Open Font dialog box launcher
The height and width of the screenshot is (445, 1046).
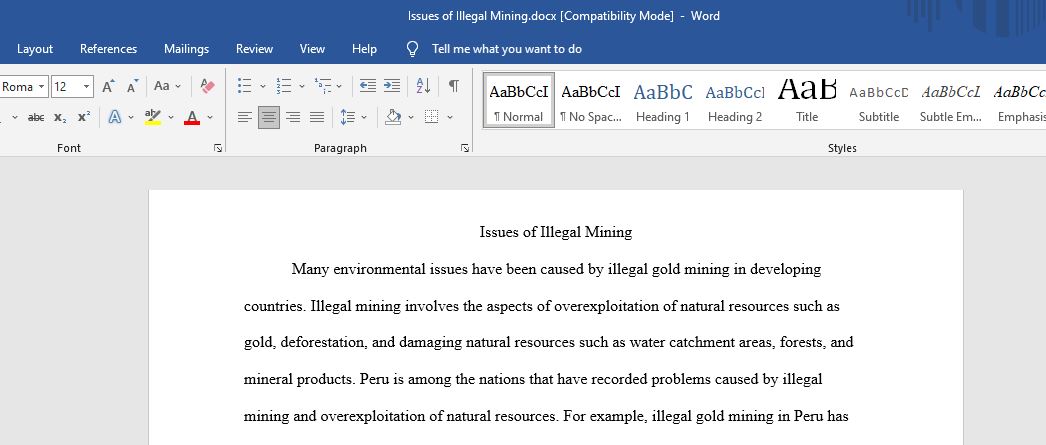tap(217, 148)
